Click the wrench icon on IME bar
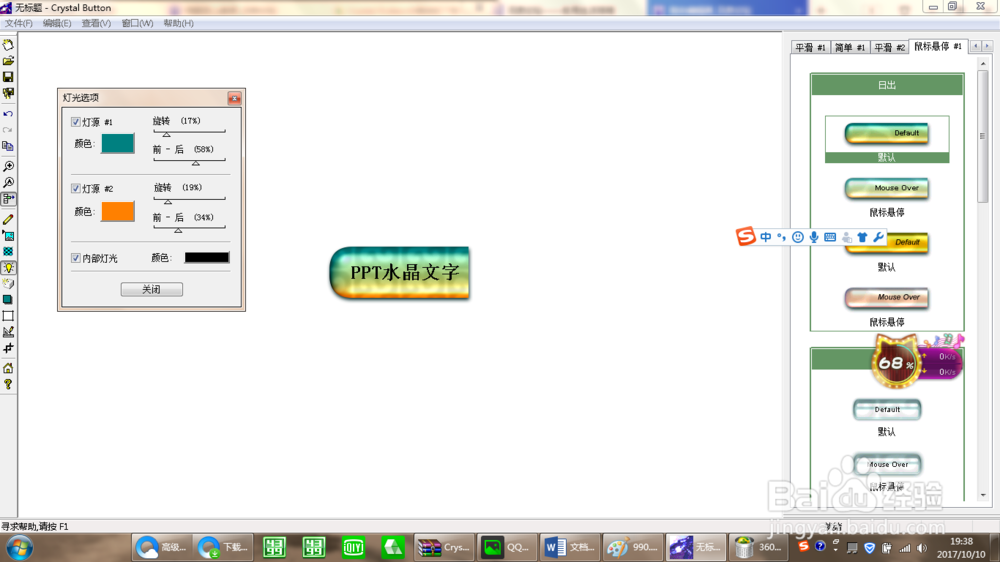 tap(878, 237)
